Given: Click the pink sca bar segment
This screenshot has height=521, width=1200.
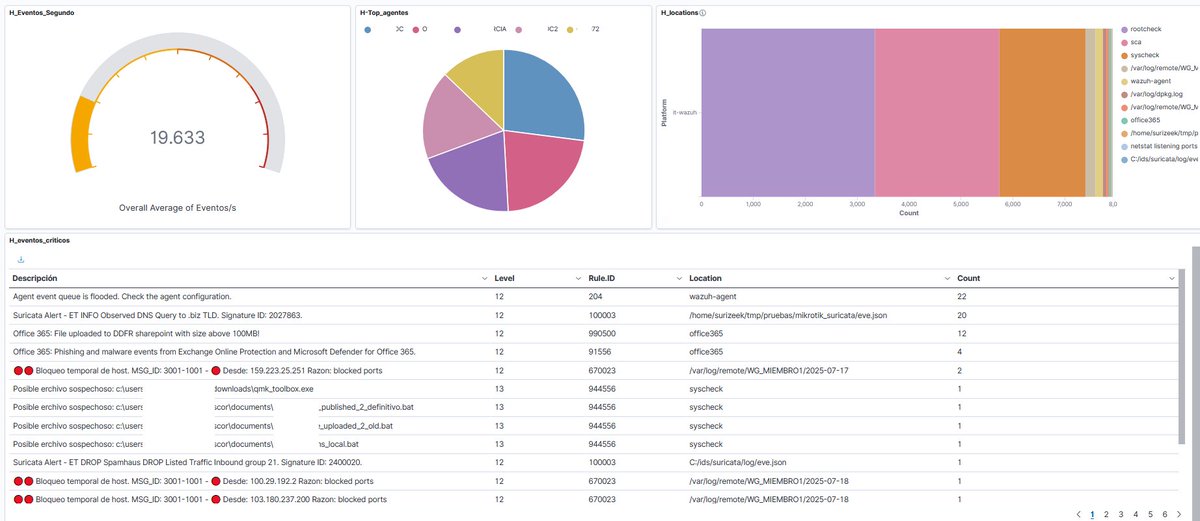Looking at the screenshot, I should coord(937,111).
